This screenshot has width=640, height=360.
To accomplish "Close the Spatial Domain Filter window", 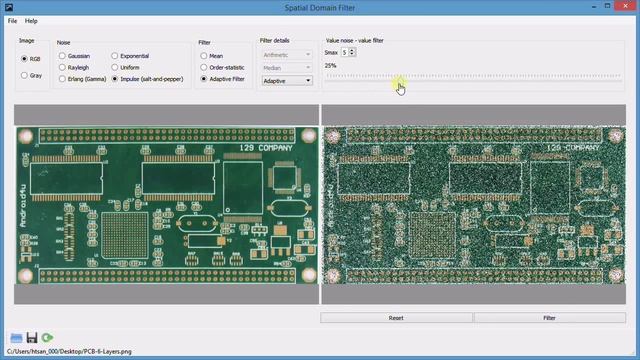I will [626, 6].
